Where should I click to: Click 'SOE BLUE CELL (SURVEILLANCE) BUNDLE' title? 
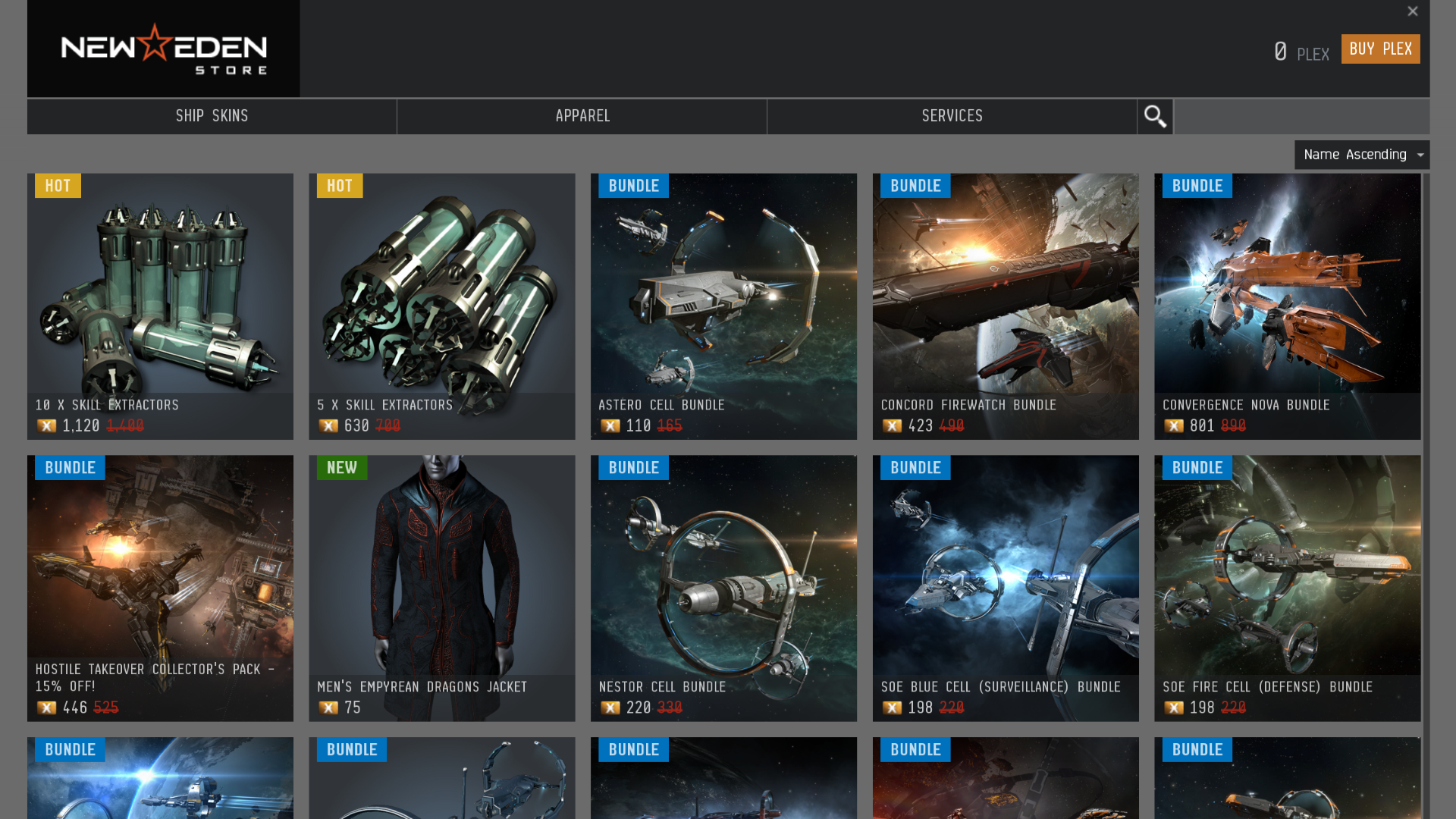tap(1000, 687)
